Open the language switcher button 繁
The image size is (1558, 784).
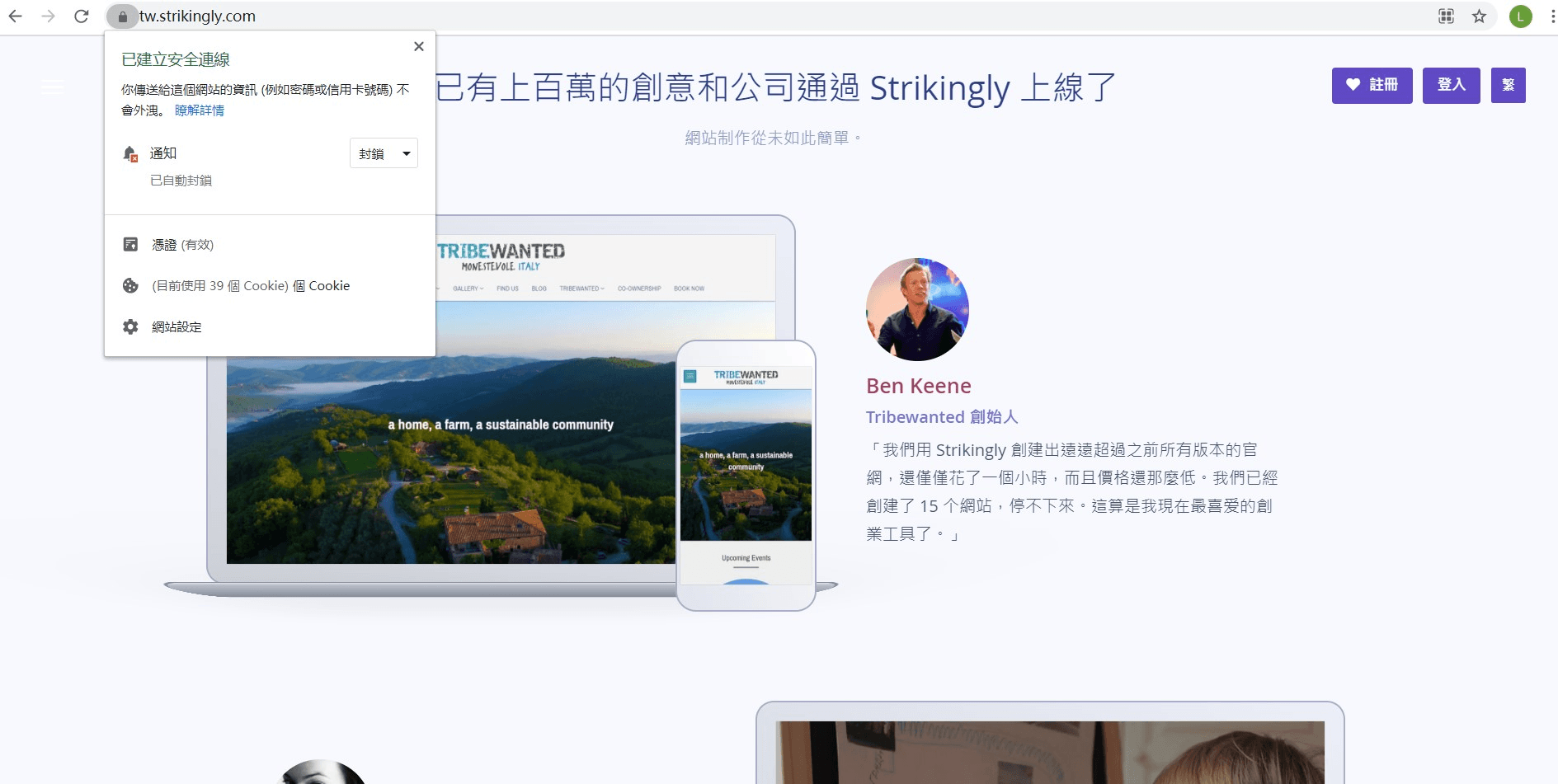point(1508,85)
